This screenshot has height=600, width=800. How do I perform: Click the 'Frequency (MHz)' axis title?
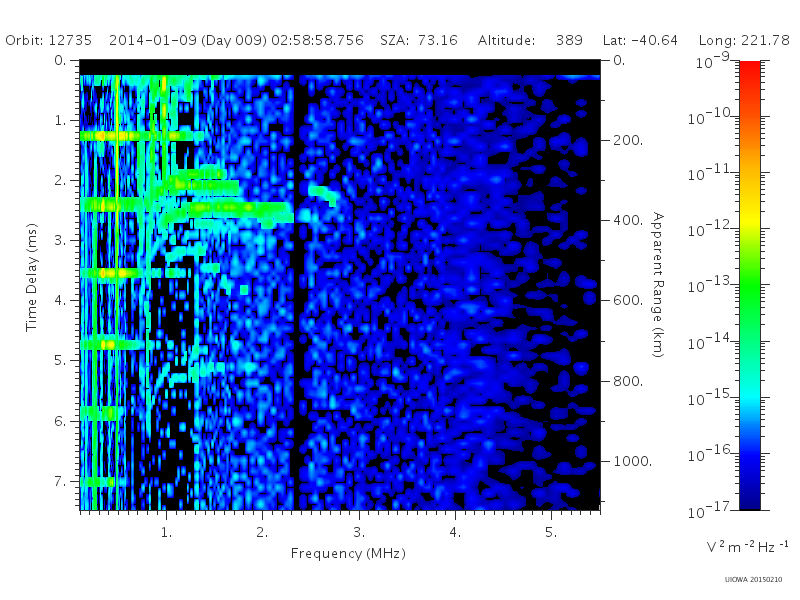click(x=348, y=553)
